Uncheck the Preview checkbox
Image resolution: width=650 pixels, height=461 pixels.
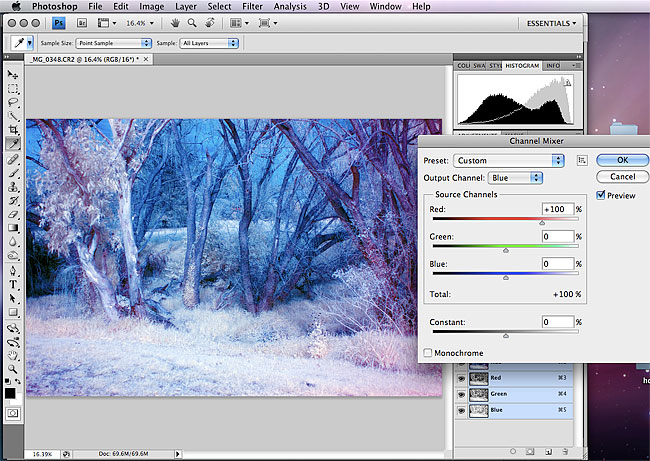600,195
